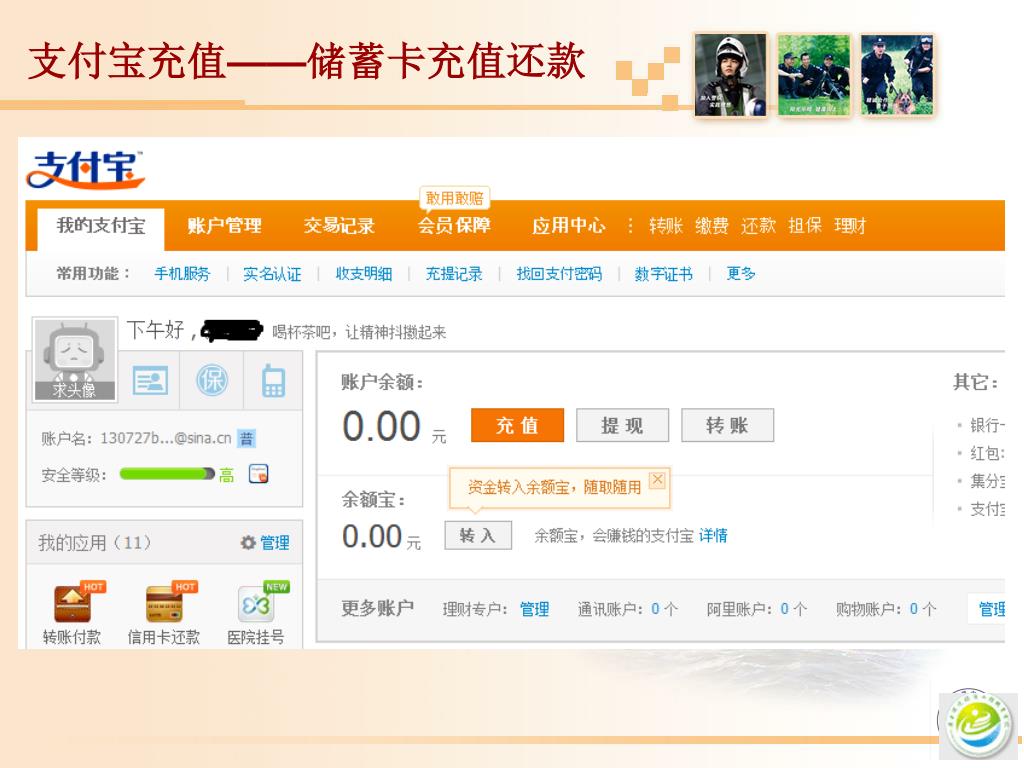This screenshot has width=1024, height=768.
Task: Click 集分宝 item under 其它
Action: pyautogui.click(x=987, y=481)
